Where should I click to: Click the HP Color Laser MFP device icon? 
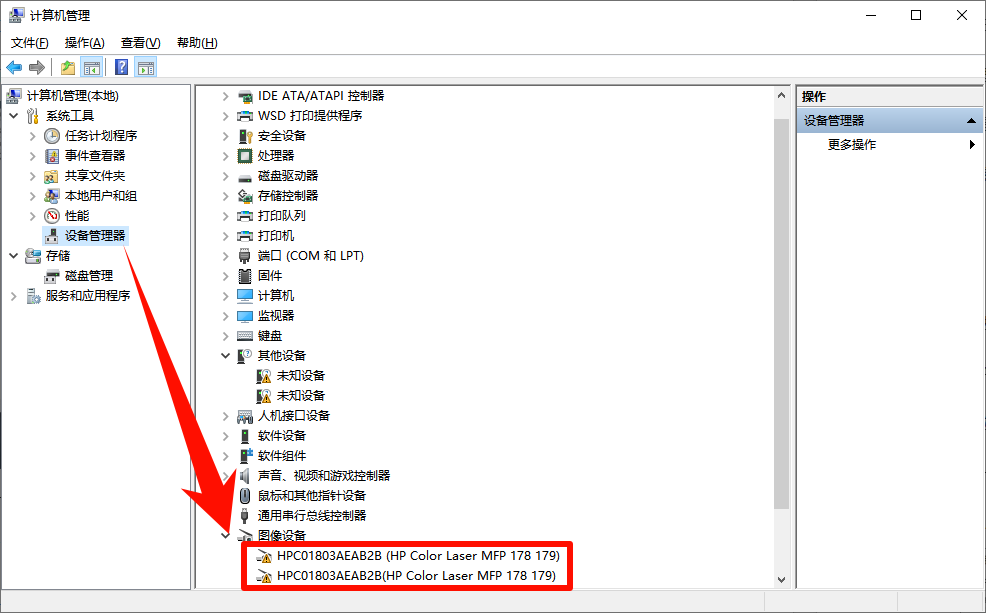pyautogui.click(x=265, y=556)
